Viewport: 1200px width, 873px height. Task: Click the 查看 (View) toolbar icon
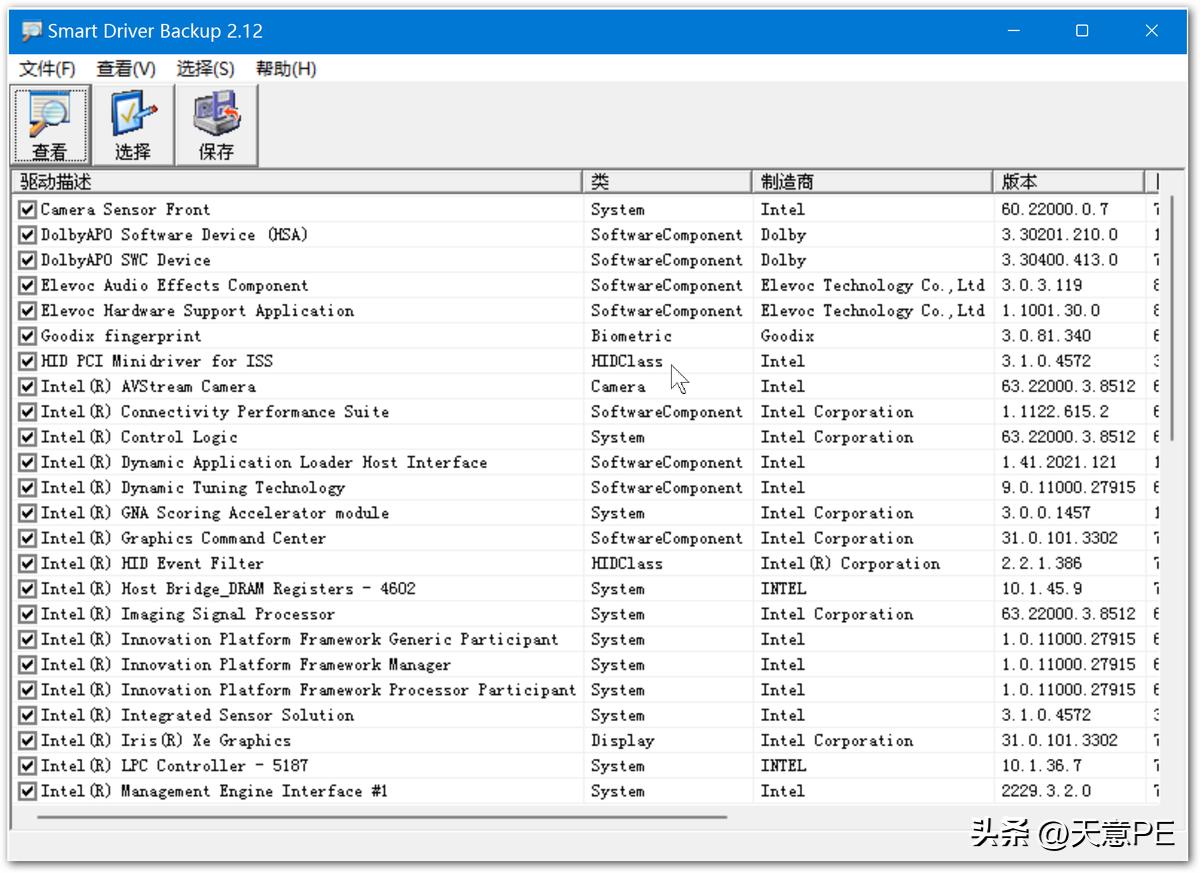pos(50,125)
